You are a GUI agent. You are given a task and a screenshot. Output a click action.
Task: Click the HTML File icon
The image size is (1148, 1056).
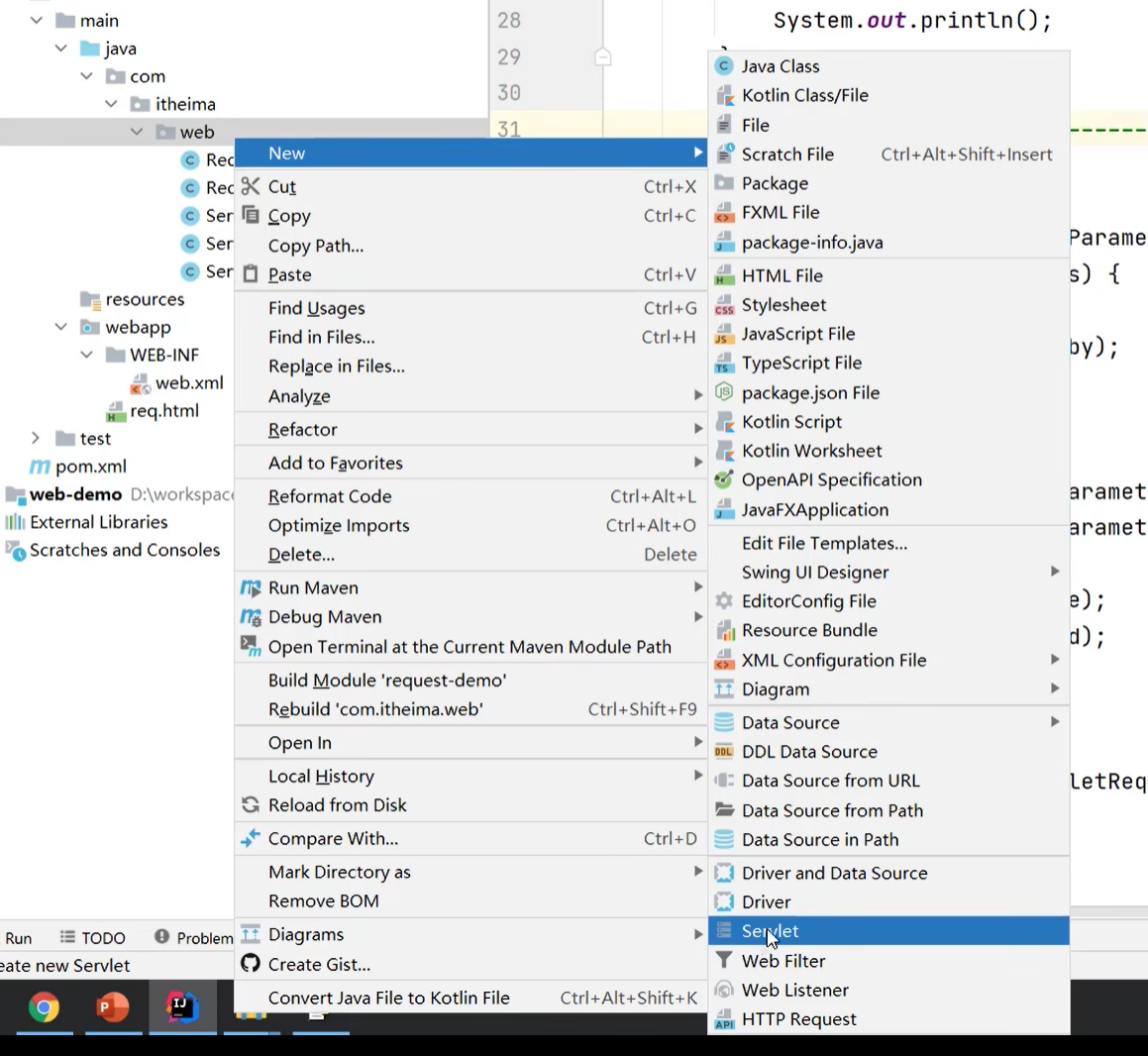tap(724, 275)
